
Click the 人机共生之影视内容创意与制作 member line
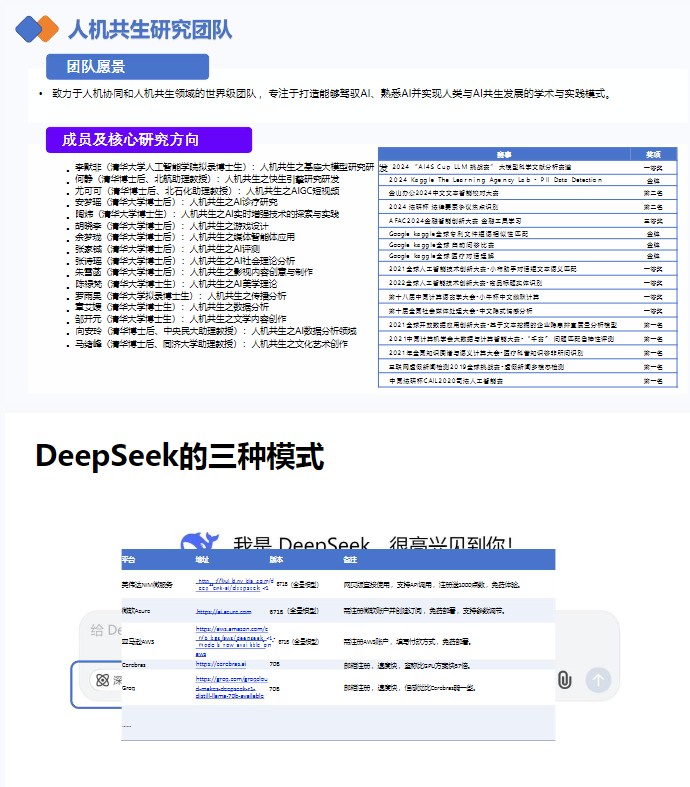[x=194, y=272]
